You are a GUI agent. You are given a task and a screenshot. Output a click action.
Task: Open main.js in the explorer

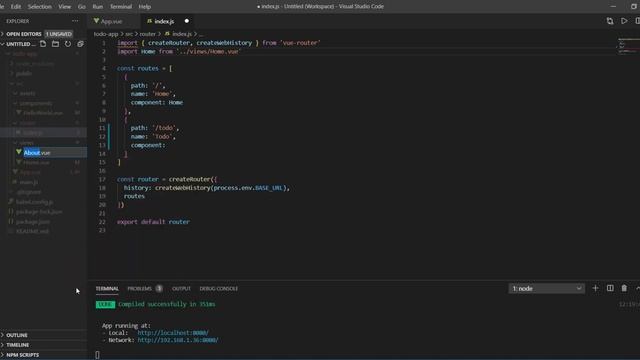point(29,182)
